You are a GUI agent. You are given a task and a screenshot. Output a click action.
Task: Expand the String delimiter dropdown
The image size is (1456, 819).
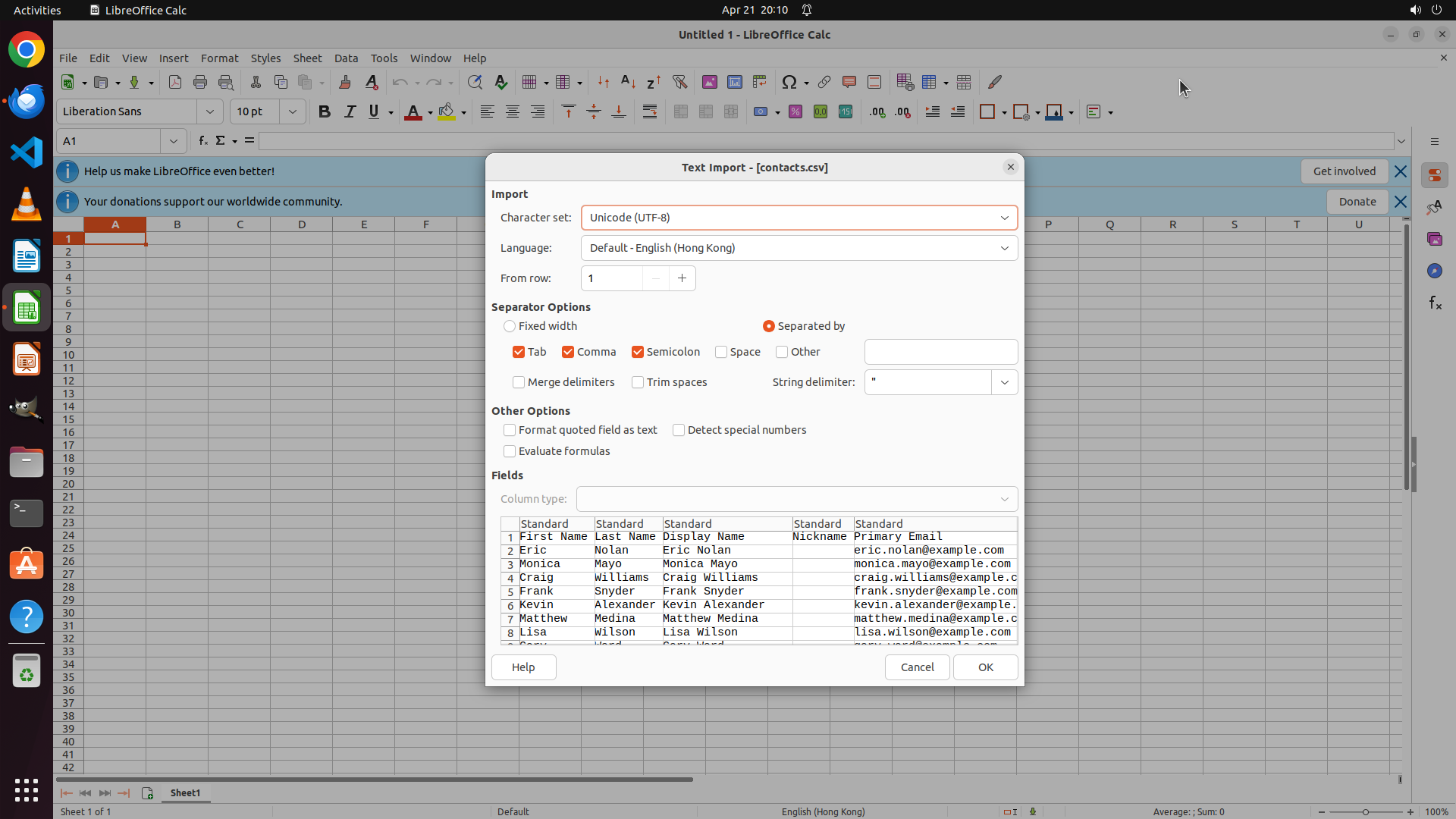(x=1004, y=382)
